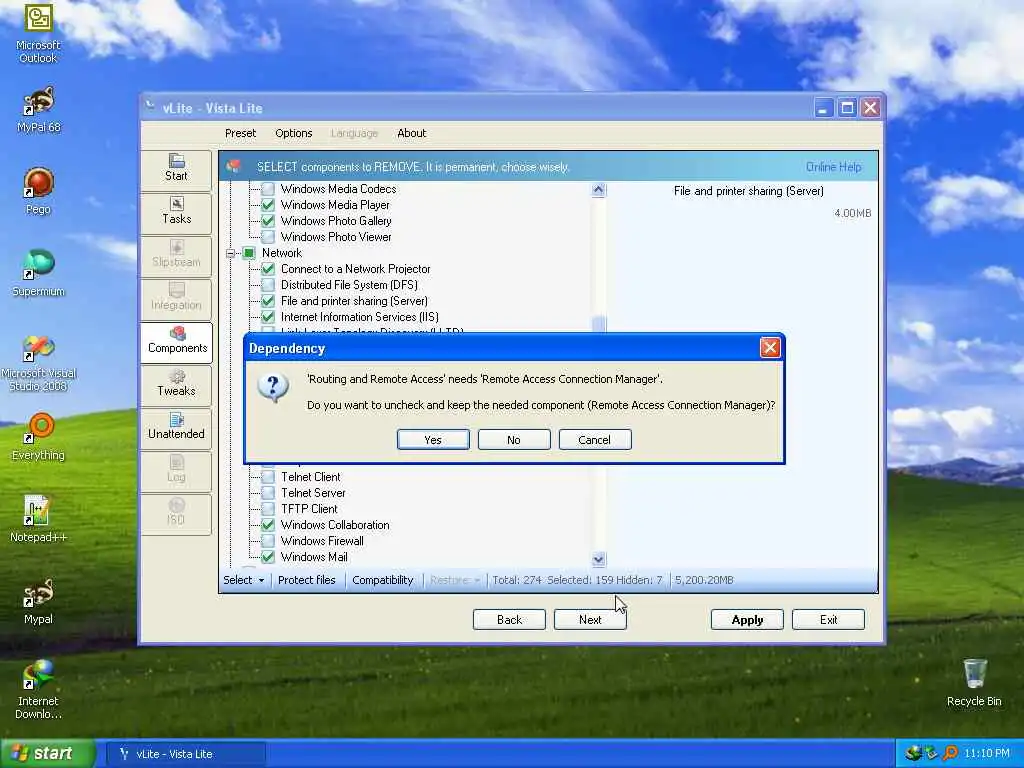Open the Pego desktop shortcut
The height and width of the screenshot is (768, 1024).
[38, 191]
